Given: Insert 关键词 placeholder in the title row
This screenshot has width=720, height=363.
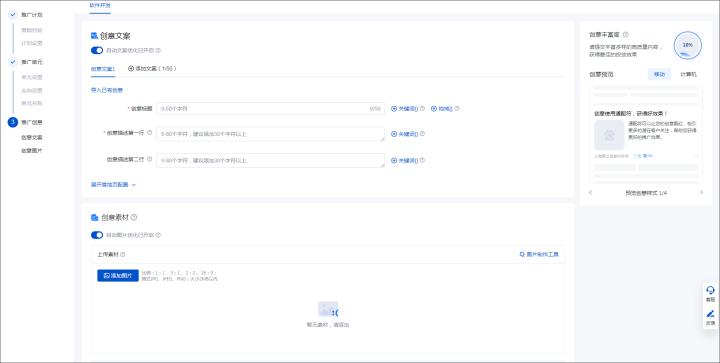Looking at the screenshot, I should point(404,109).
